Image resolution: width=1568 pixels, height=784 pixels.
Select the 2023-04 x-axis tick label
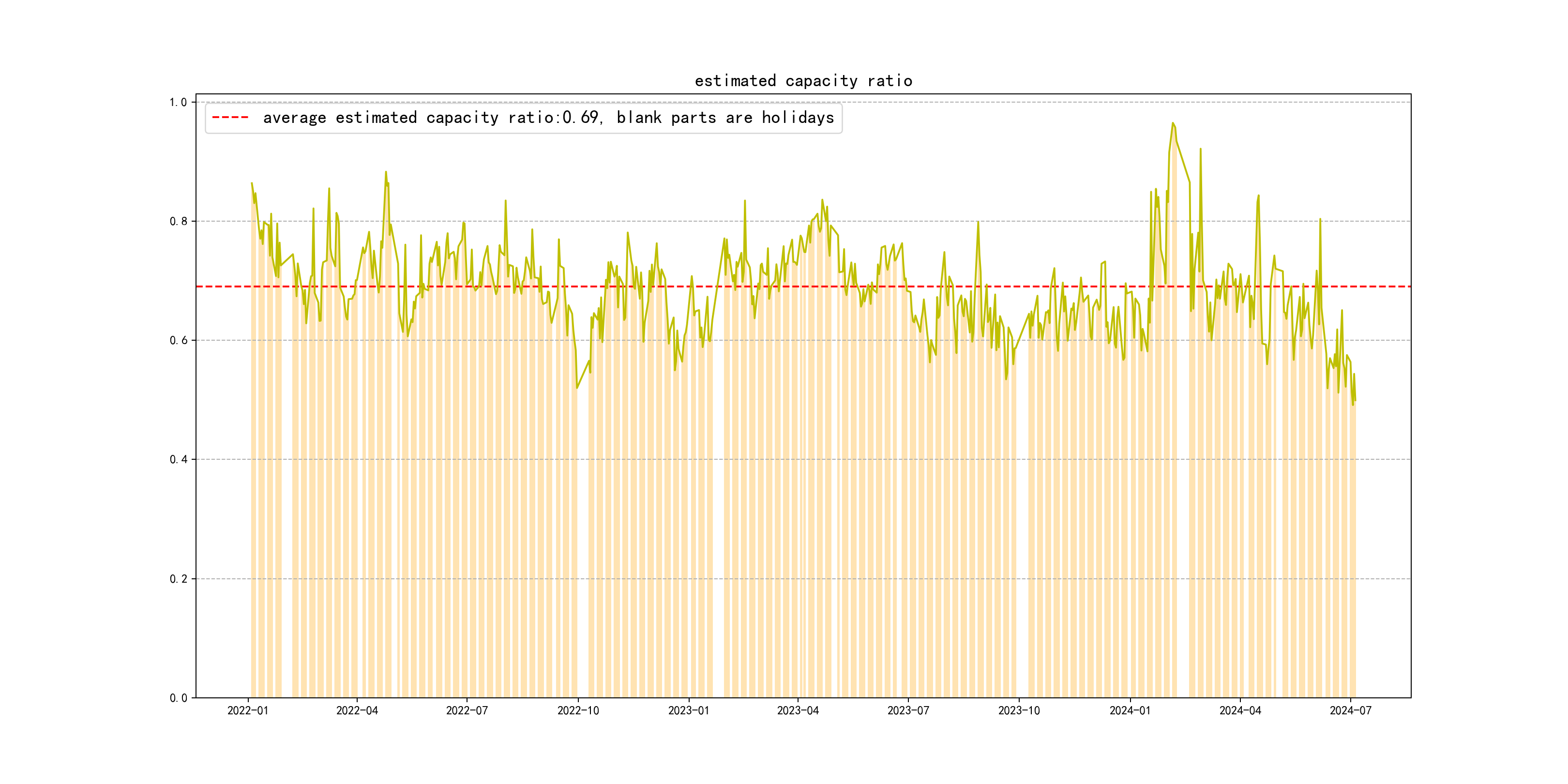click(x=798, y=710)
